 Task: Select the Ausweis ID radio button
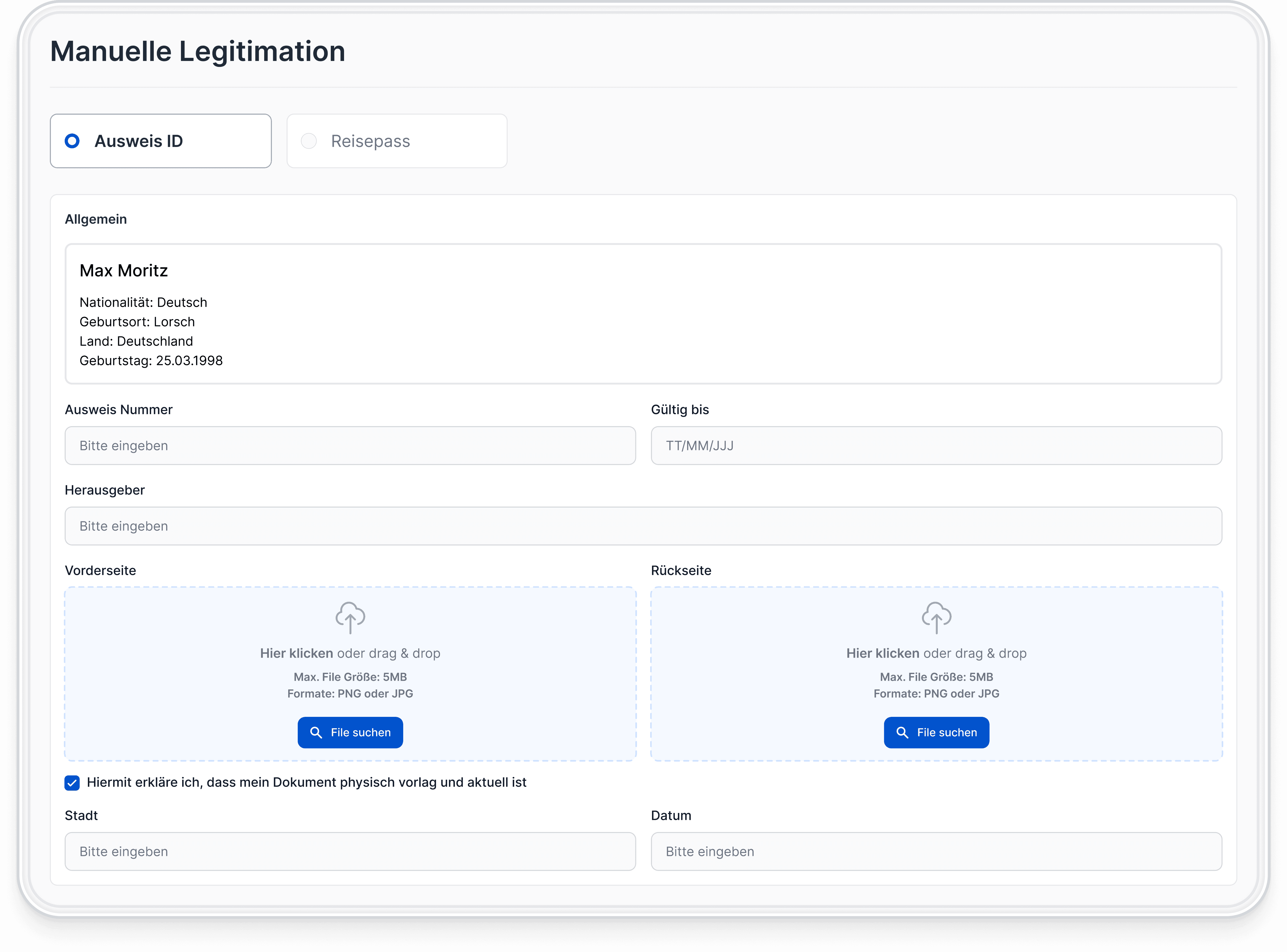(x=73, y=141)
